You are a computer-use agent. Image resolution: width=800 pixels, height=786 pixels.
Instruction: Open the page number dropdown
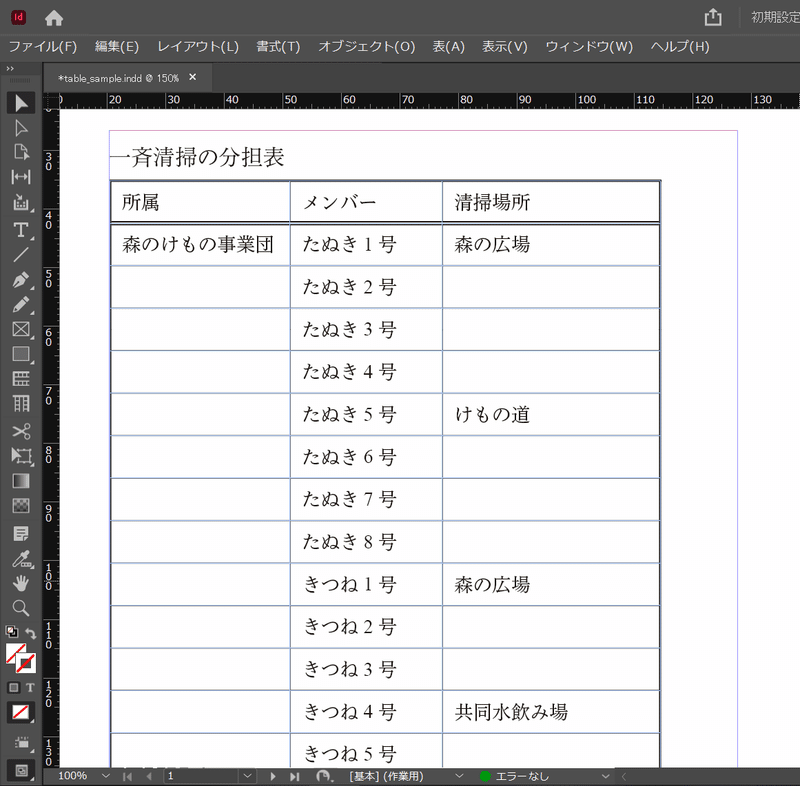click(247, 776)
